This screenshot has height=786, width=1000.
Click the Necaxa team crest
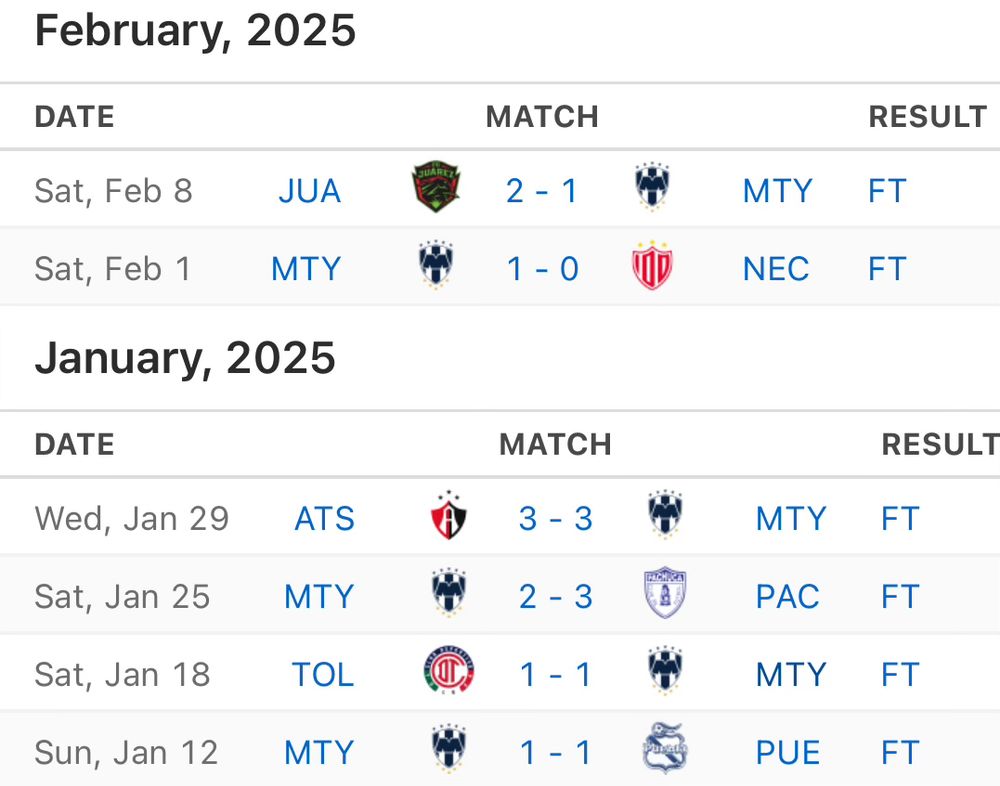click(x=653, y=268)
